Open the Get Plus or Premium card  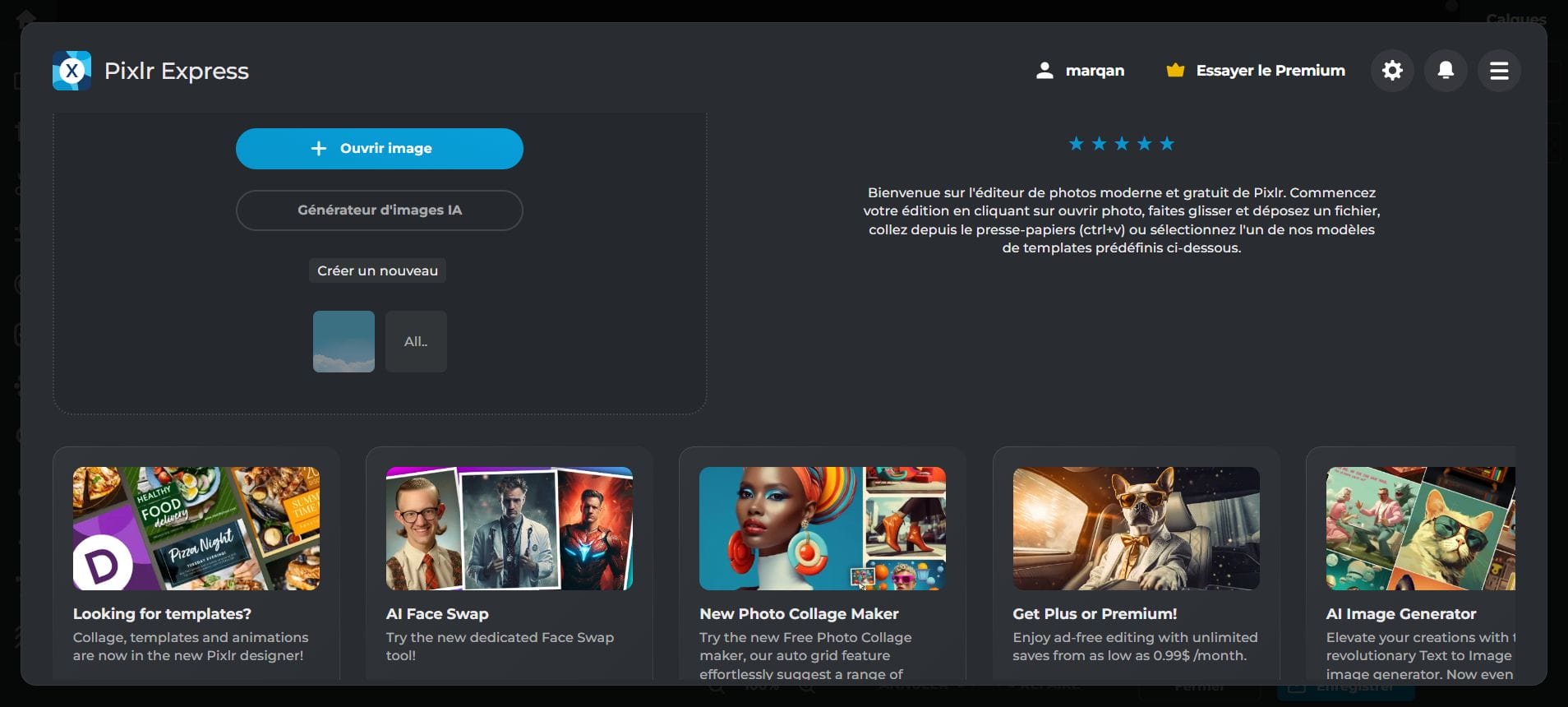(1136, 529)
